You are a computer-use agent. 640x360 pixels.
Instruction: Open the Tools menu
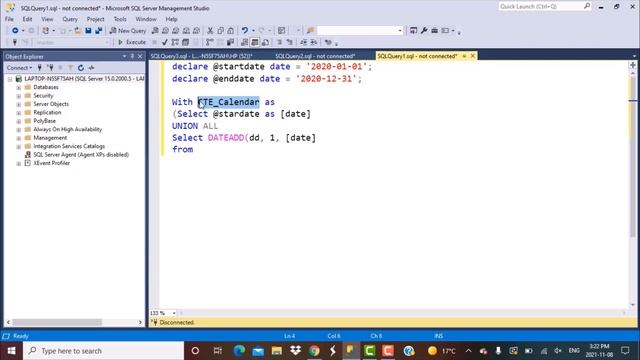[120, 19]
